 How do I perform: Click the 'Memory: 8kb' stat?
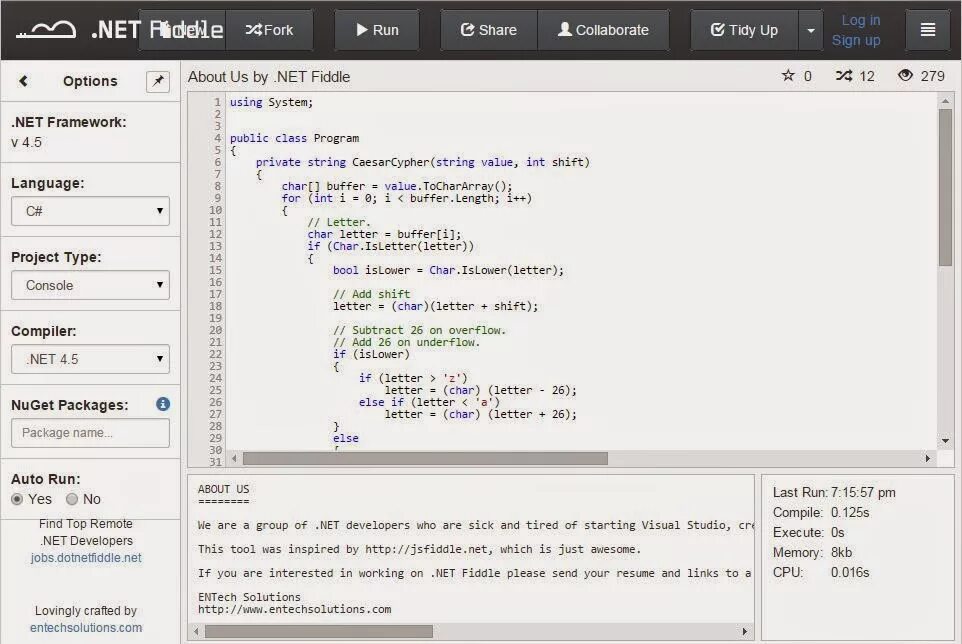812,553
